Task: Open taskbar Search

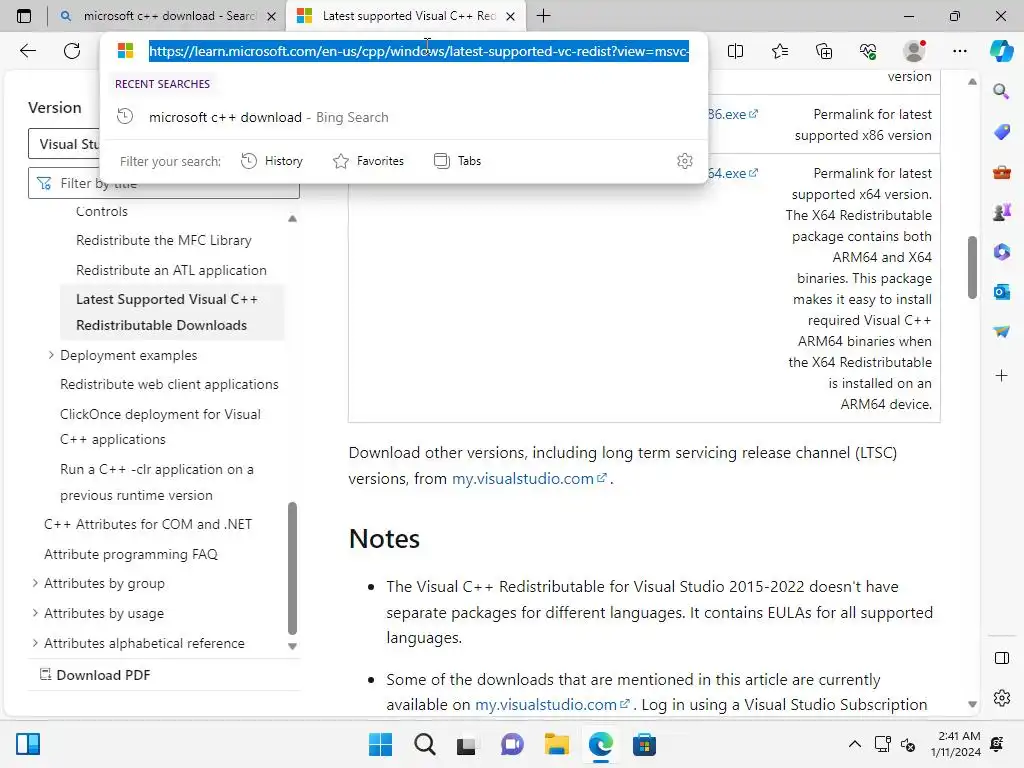Action: pos(424,744)
